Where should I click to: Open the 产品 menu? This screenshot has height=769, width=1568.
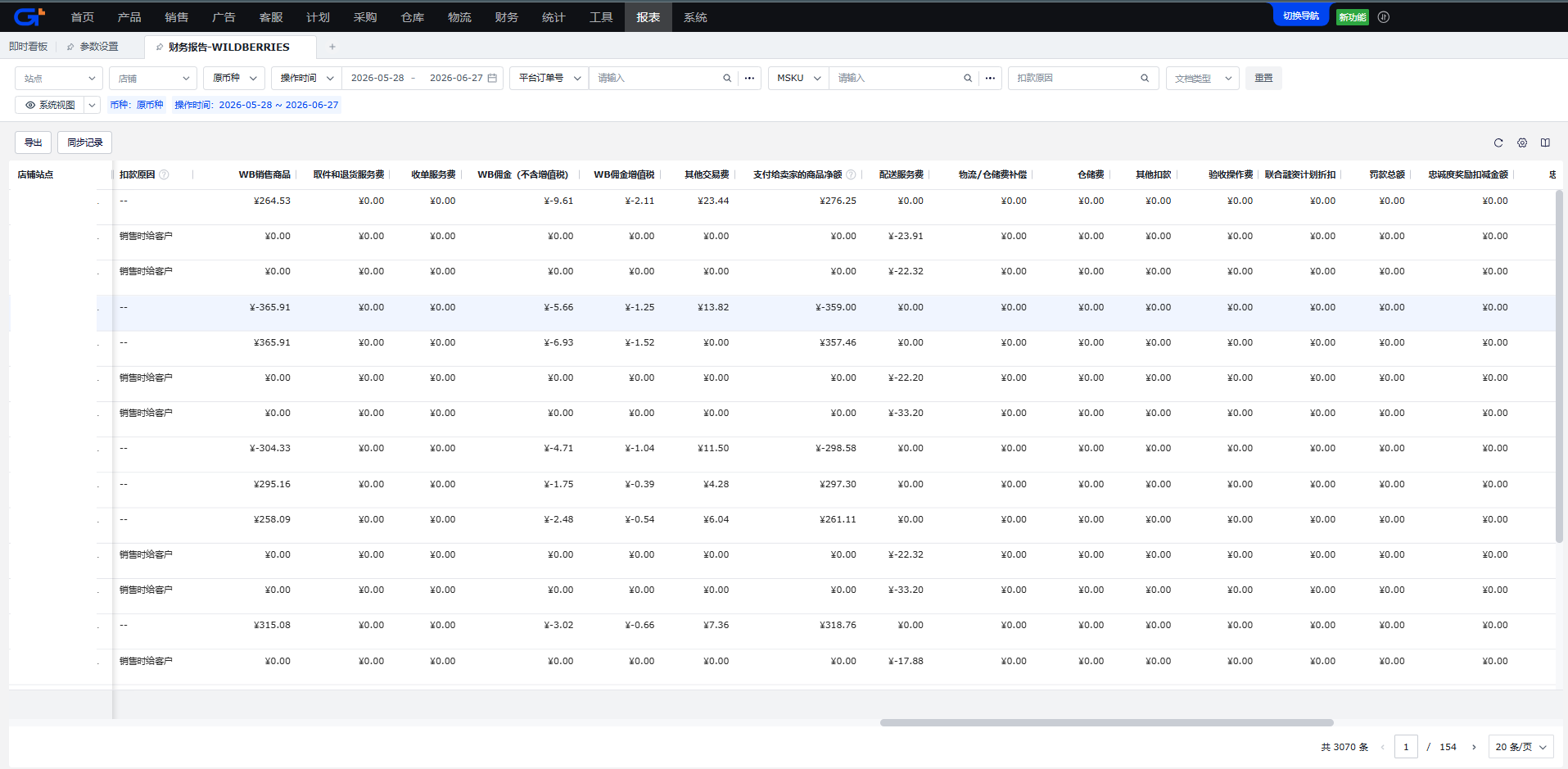pyautogui.click(x=129, y=16)
